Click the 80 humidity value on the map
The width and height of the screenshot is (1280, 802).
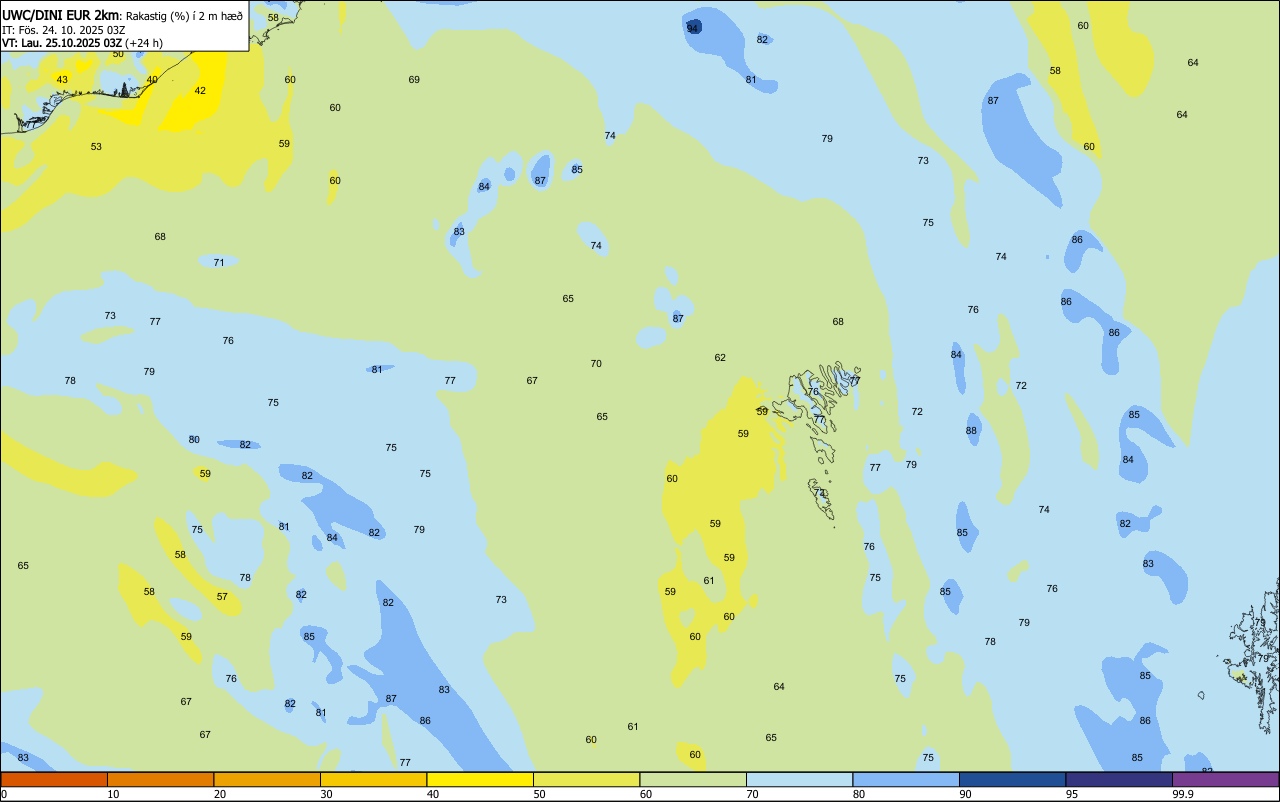click(x=194, y=440)
